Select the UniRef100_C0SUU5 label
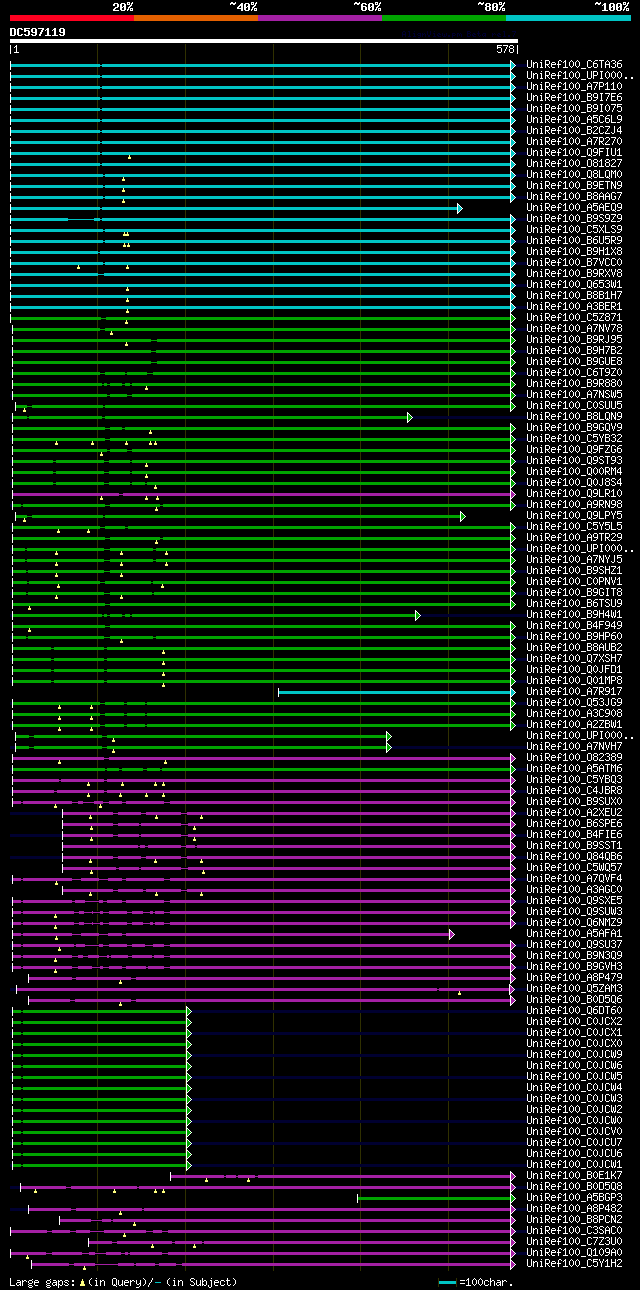640x1290 pixels. (574, 406)
